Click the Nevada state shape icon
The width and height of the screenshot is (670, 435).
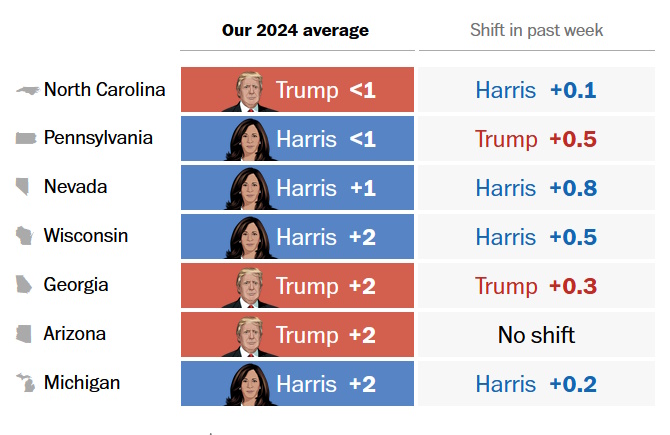coord(26,187)
